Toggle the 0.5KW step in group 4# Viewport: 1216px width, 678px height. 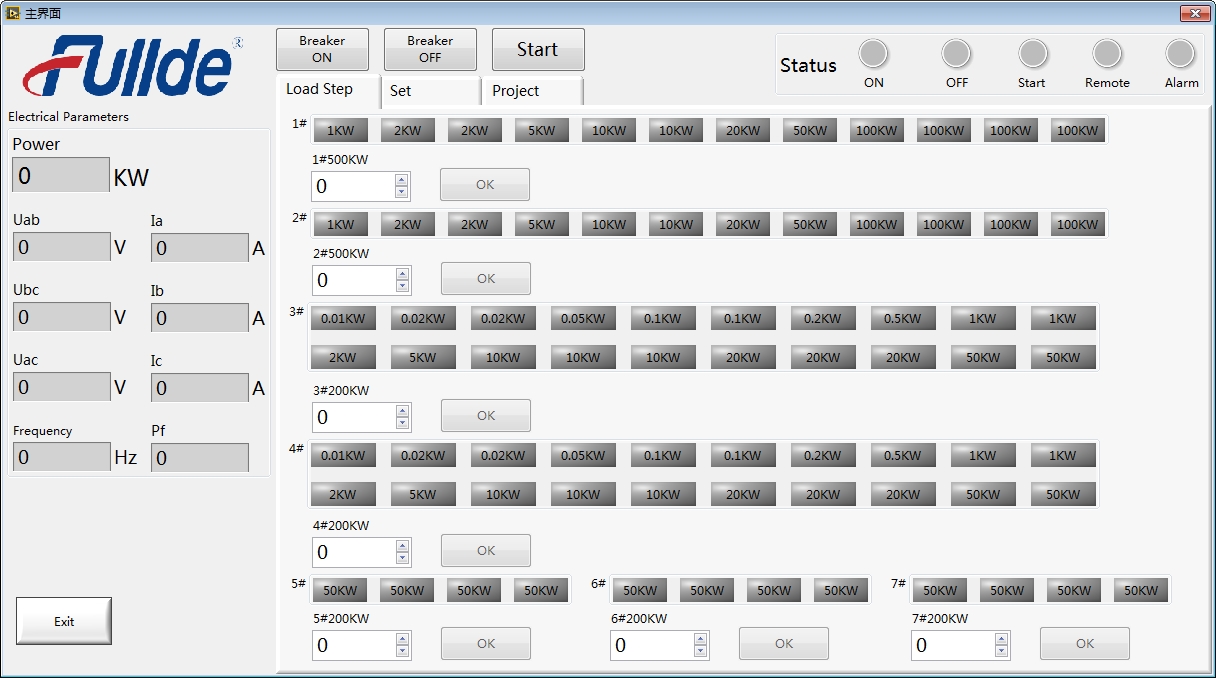903,455
